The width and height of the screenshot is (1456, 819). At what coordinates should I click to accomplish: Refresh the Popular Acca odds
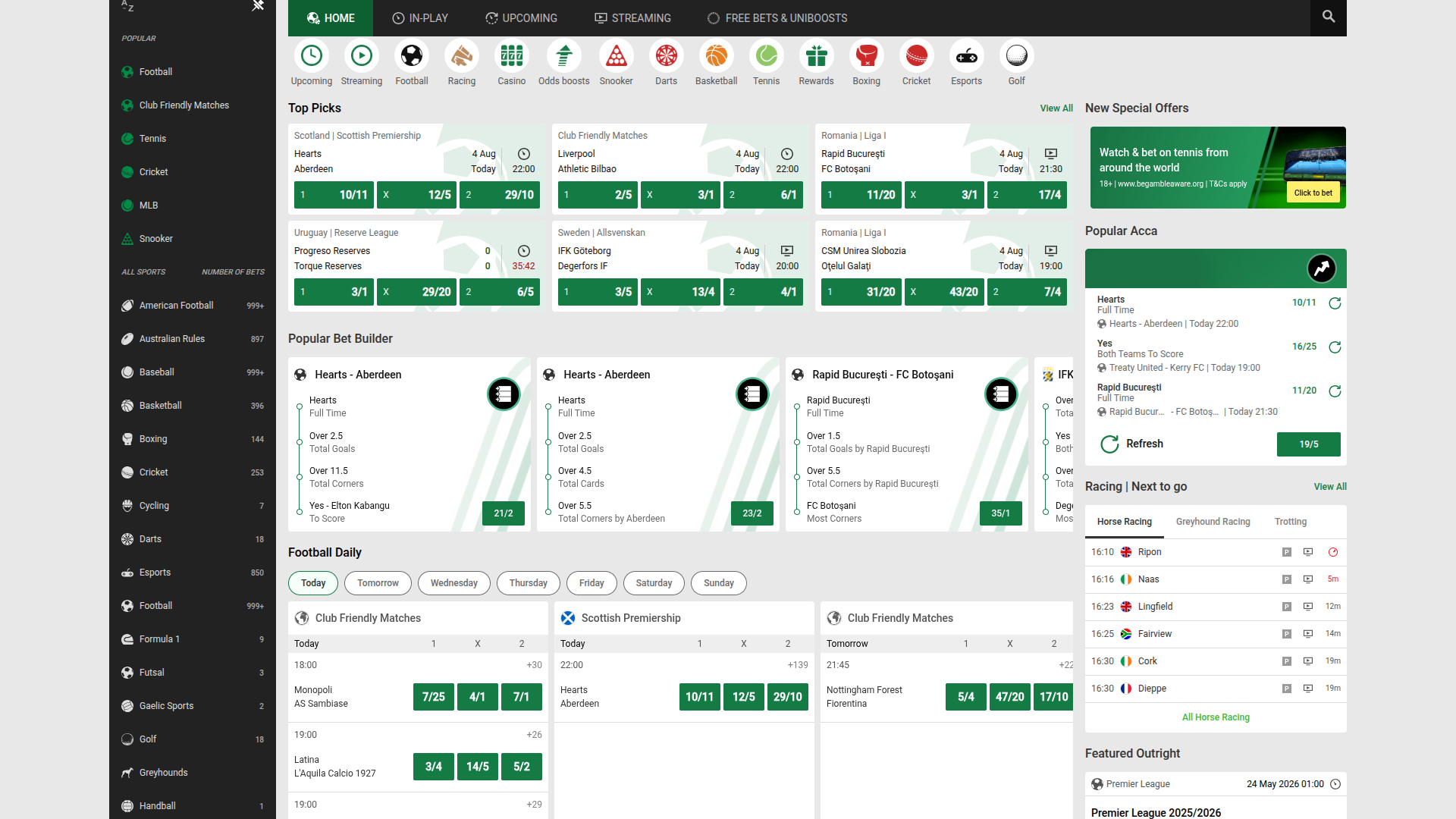1131,444
